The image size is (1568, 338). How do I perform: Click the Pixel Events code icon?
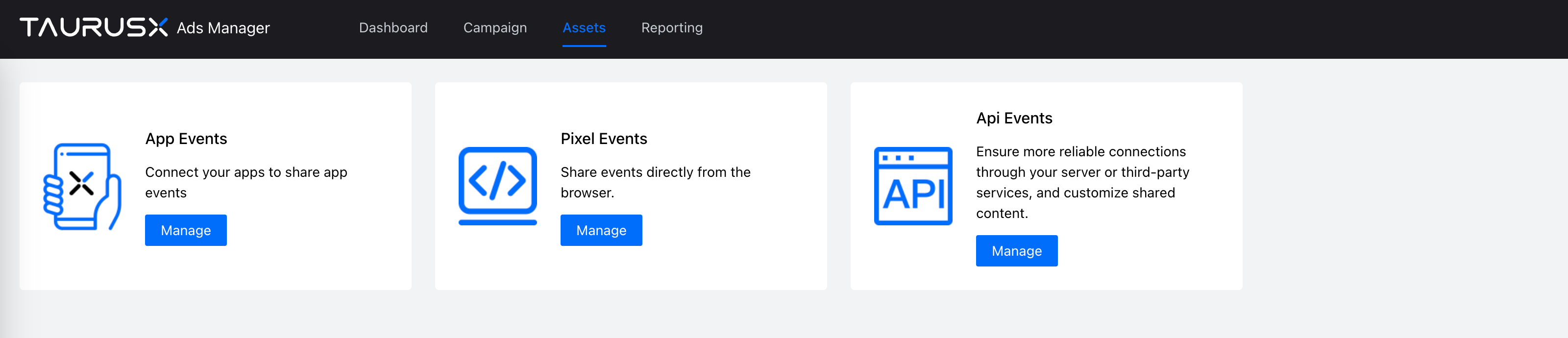(x=497, y=186)
